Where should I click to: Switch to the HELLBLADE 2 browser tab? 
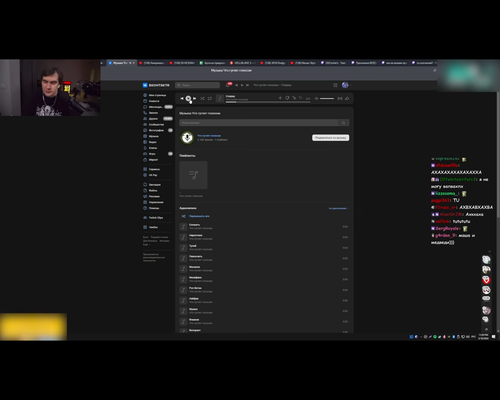click(x=242, y=63)
